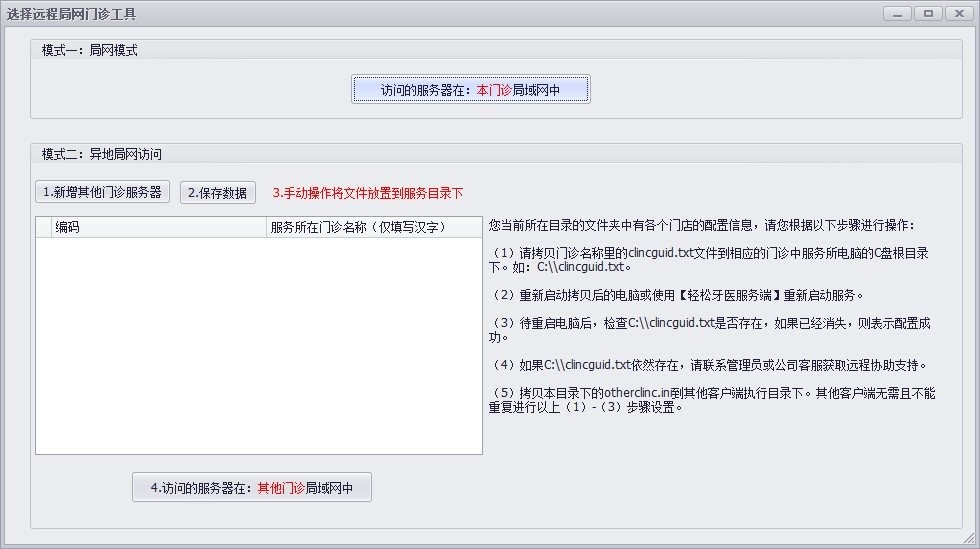Click instruction step (5) about copying otherclinc.ini

click(x=710, y=400)
